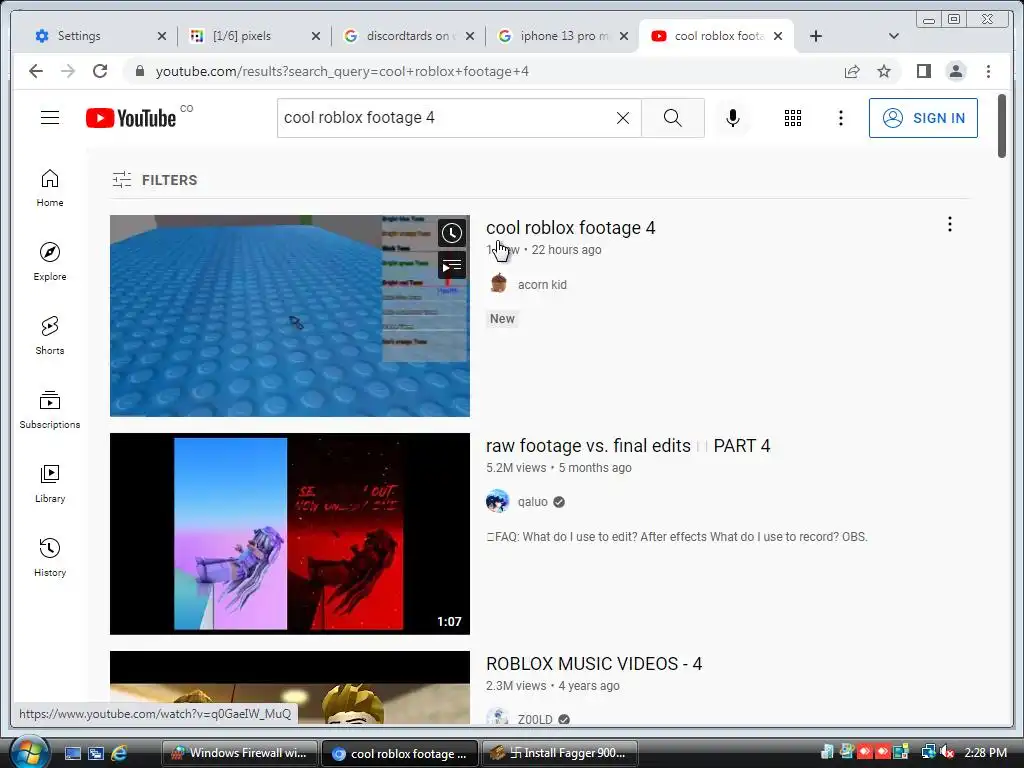Open the Chrome profile icon
Viewport: 1024px width, 768px height.
pyautogui.click(x=956, y=71)
